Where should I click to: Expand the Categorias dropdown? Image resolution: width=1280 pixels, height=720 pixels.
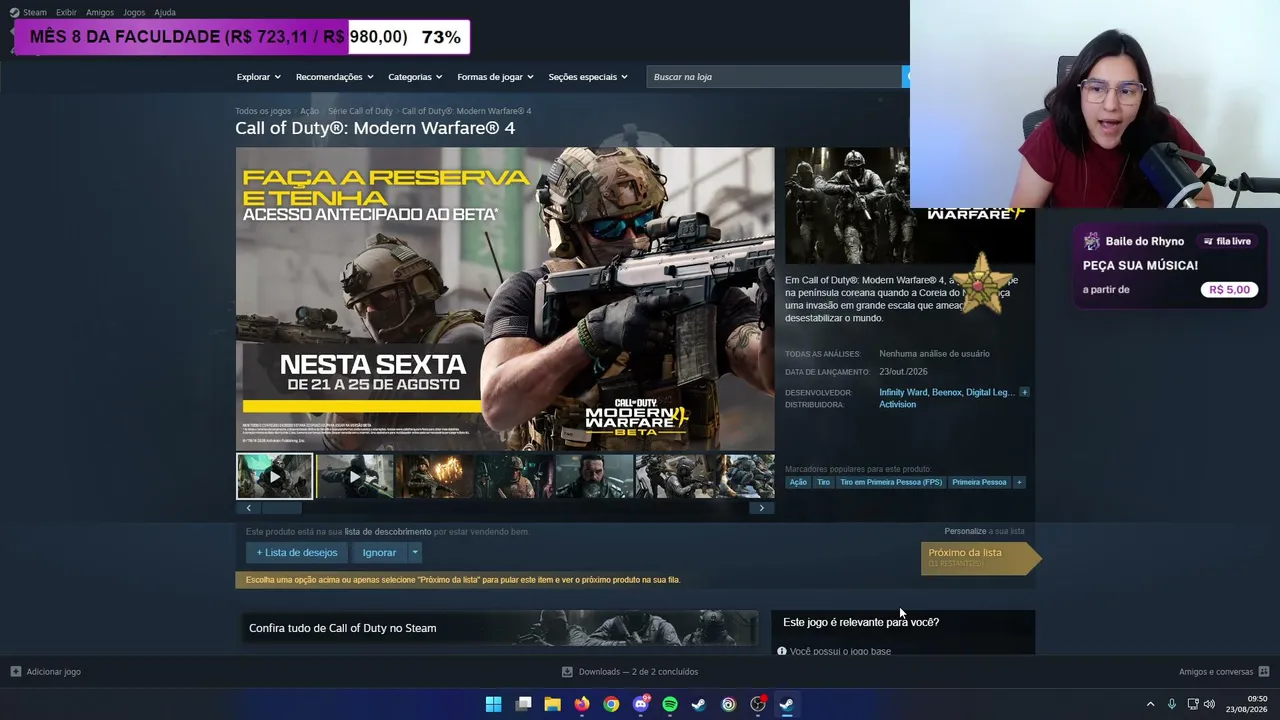415,77
